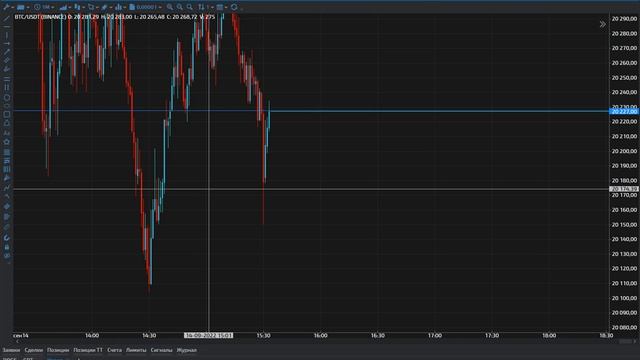Click the 14:00 time axis label
640x360 pixels.
[x=92, y=336]
